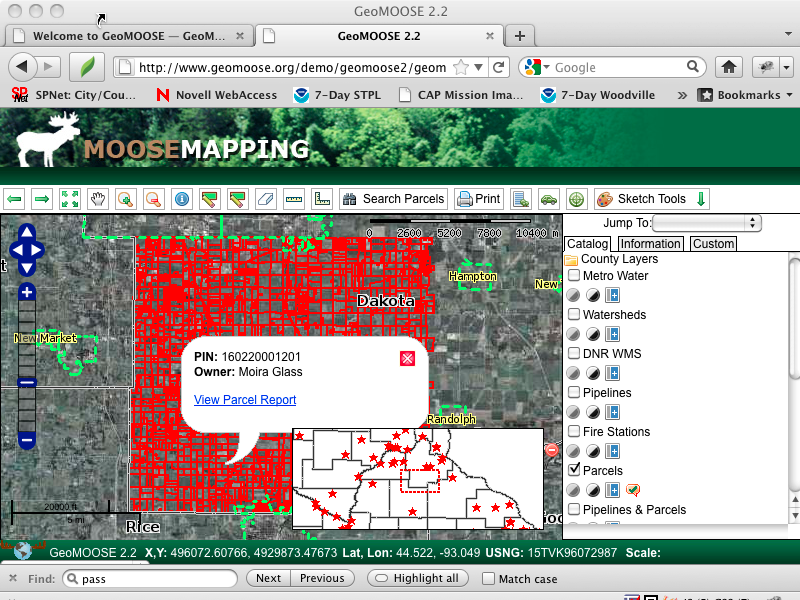The image size is (800, 600).
Task: Click the Print button
Action: pyautogui.click(x=479, y=199)
